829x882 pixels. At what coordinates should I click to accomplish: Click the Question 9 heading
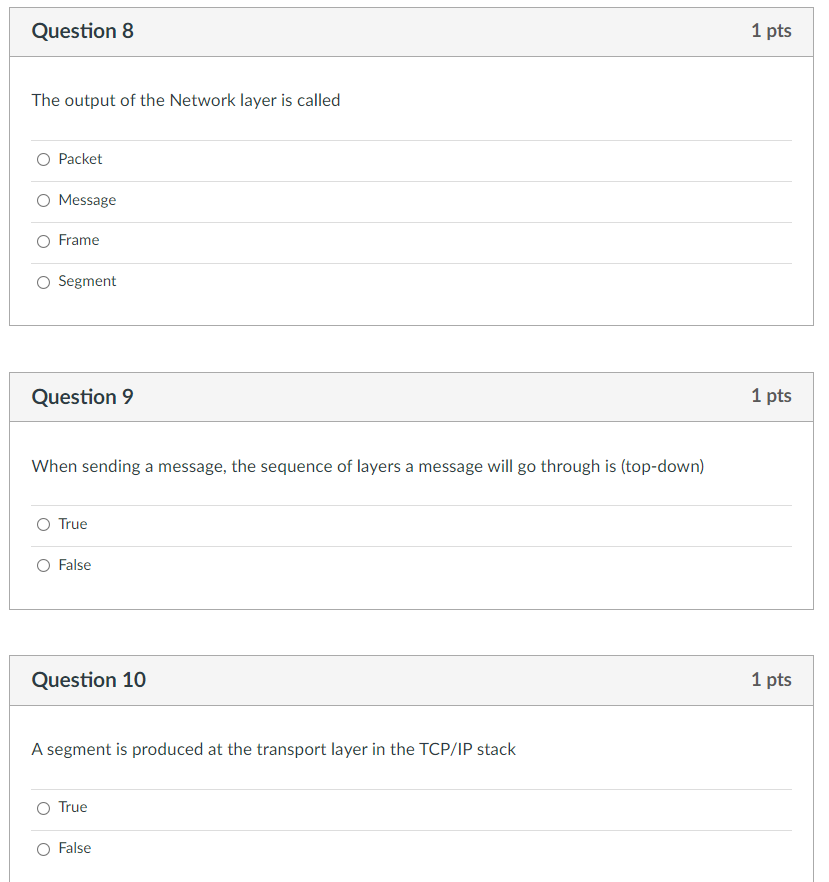coord(82,397)
